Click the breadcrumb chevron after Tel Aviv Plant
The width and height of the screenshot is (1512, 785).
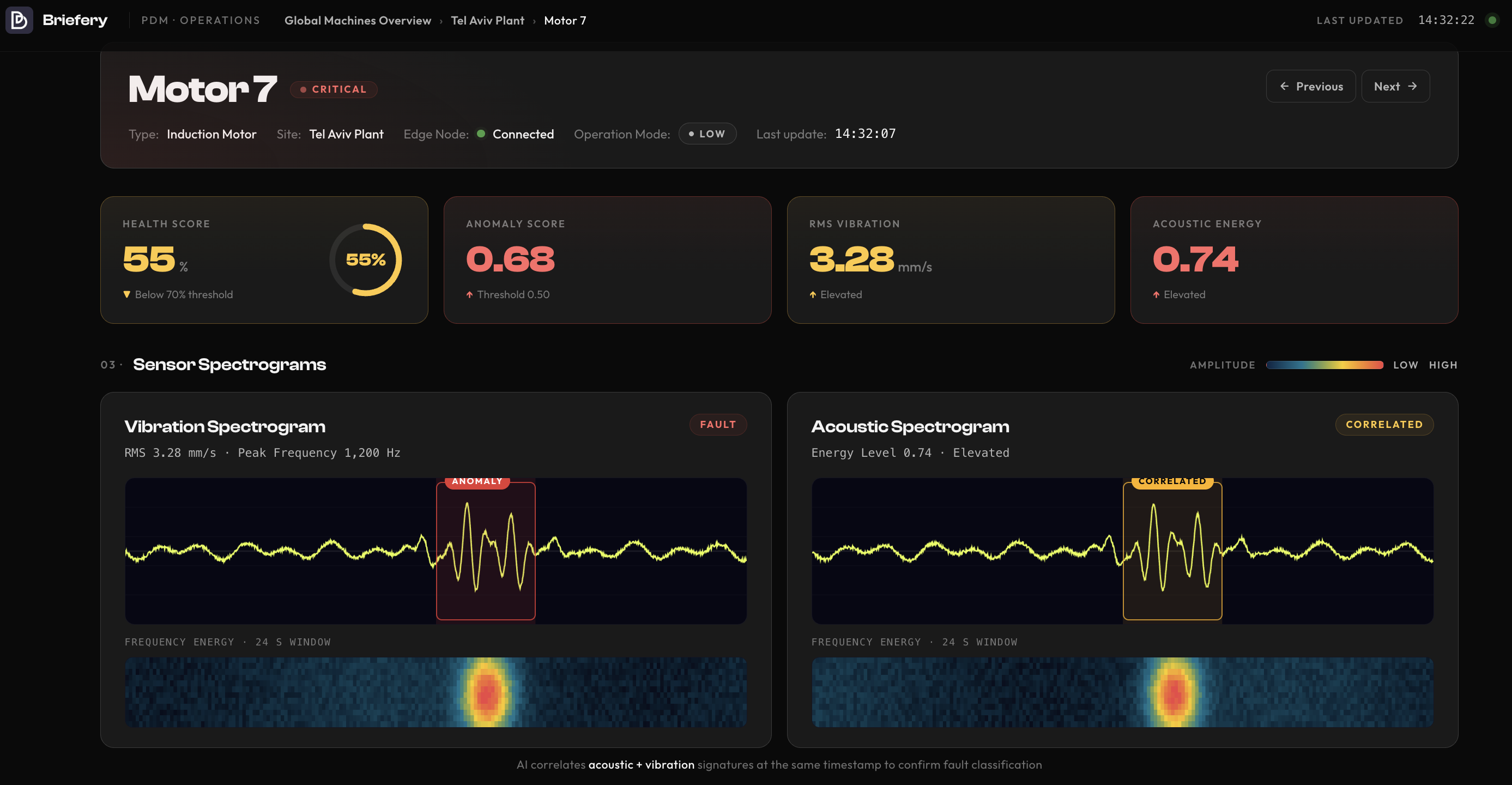535,21
